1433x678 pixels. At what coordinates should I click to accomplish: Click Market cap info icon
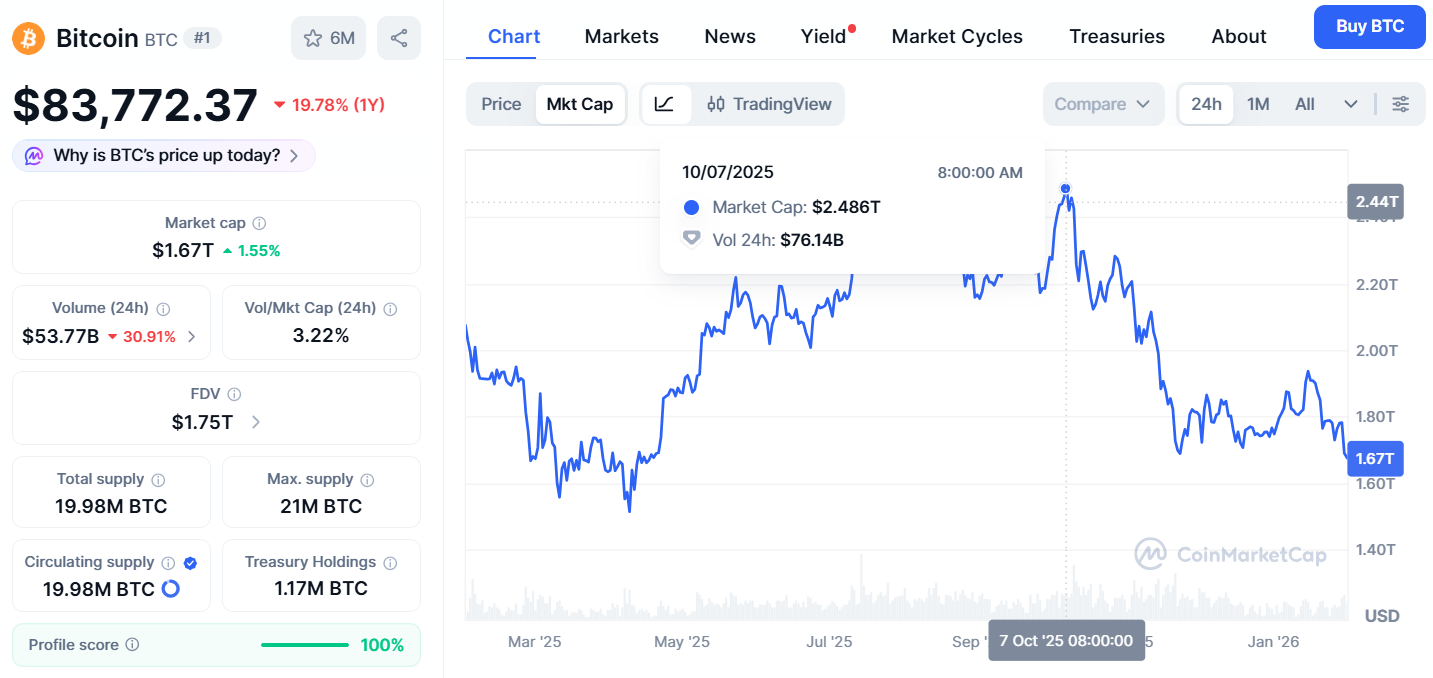[260, 224]
